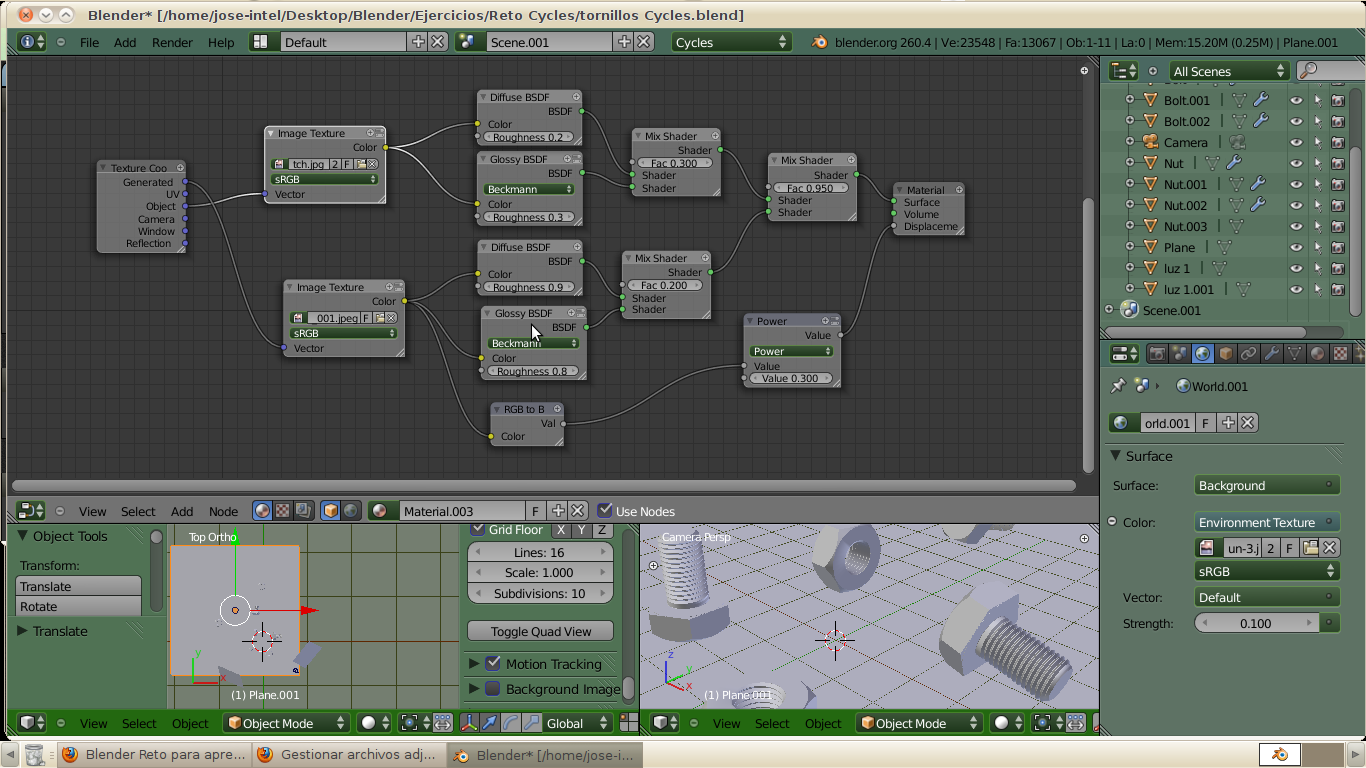Screen dimensions: 1366x768
Task: Unlink Material.003 with the X button
Action: [578, 511]
